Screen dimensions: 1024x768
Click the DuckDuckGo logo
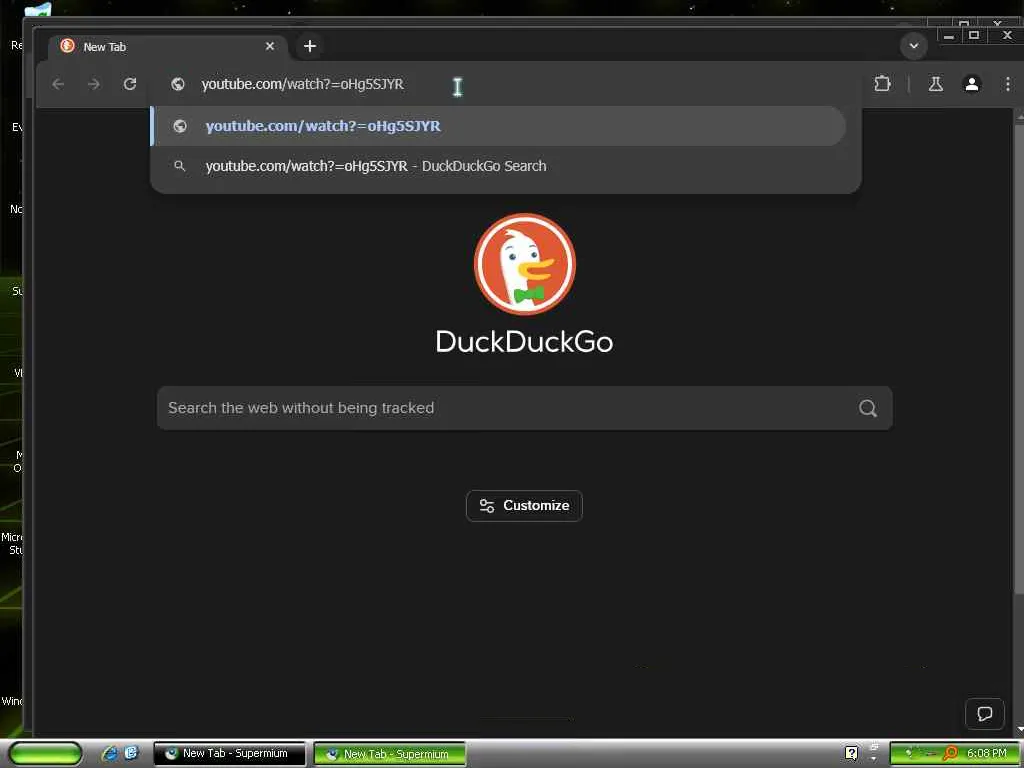click(524, 264)
